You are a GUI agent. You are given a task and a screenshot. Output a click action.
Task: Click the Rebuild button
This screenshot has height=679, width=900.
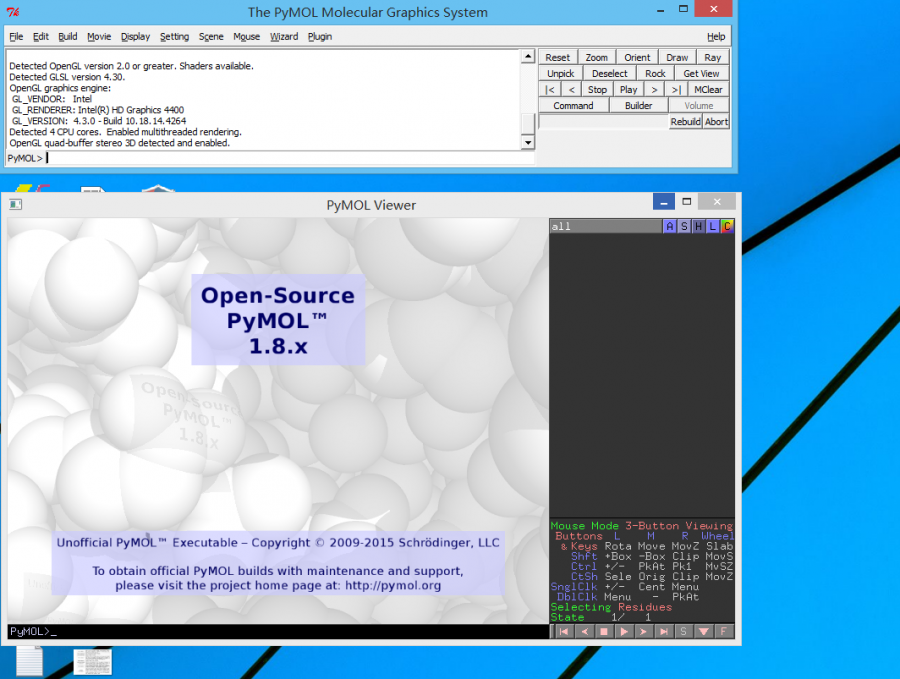(685, 122)
